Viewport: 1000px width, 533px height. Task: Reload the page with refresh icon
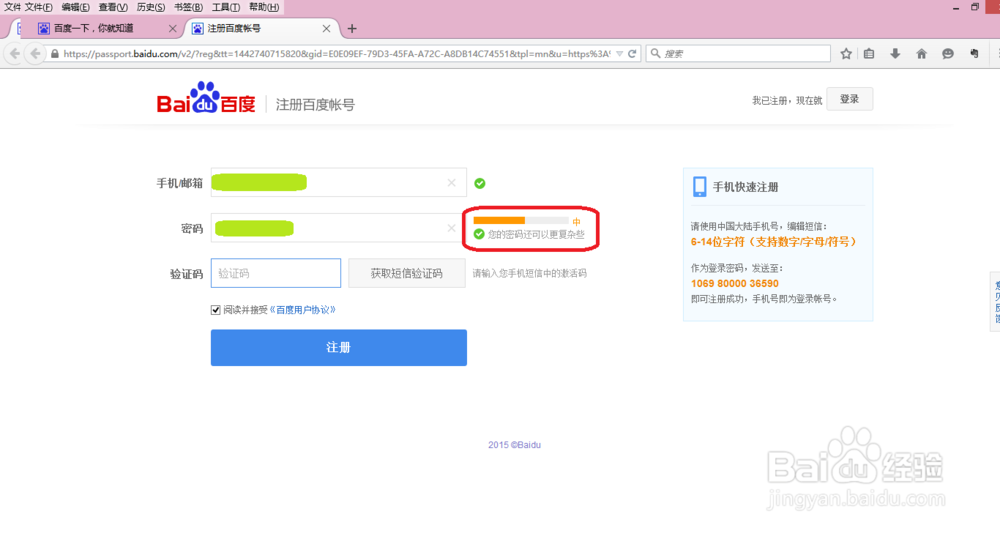[632, 54]
